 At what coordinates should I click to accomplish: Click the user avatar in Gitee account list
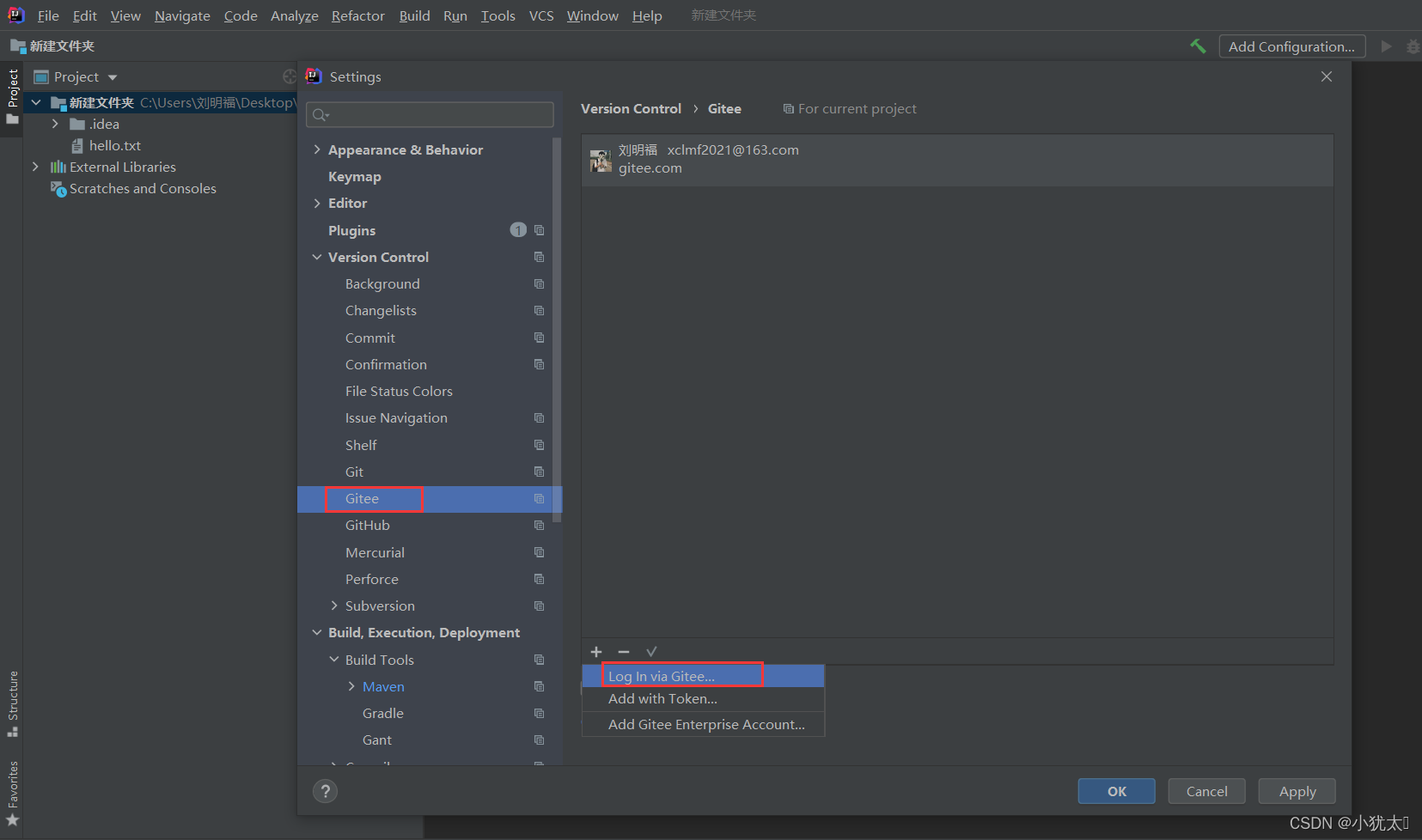coord(601,160)
